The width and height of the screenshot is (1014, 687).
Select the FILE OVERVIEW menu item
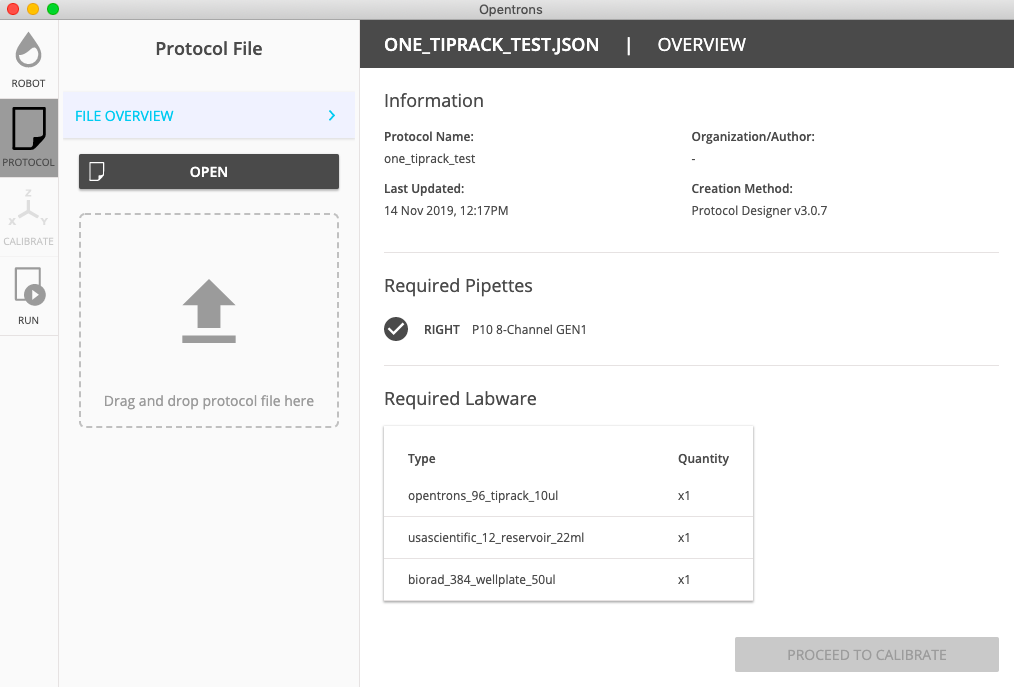tap(209, 115)
